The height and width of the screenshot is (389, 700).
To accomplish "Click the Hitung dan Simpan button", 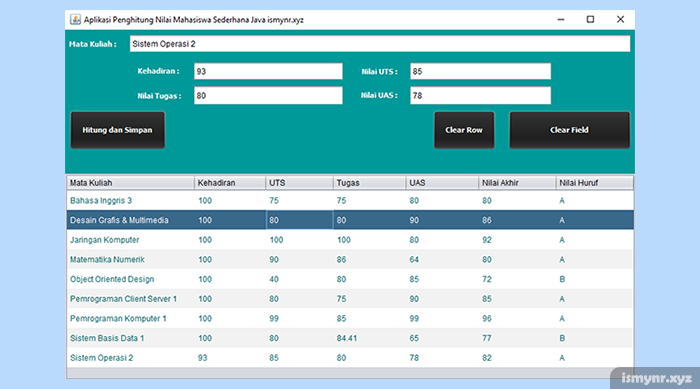I will pos(117,130).
